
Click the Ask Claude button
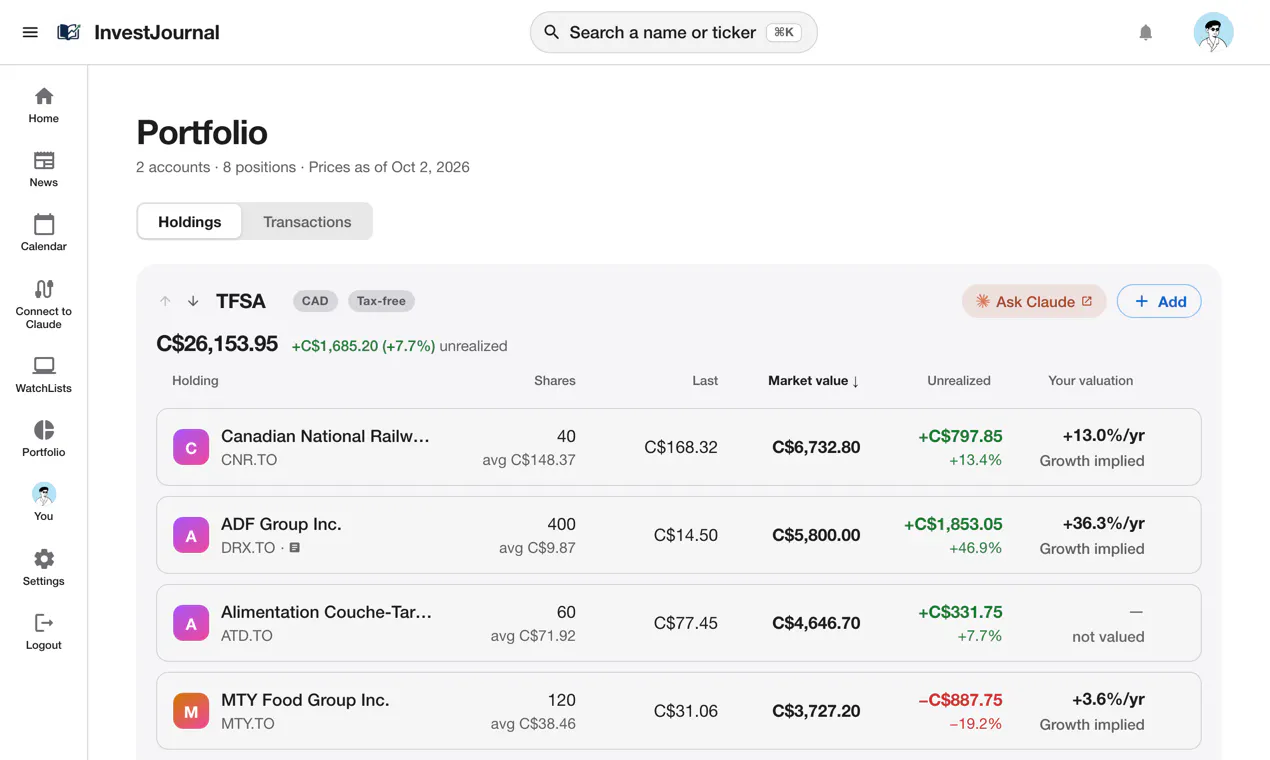point(1034,301)
